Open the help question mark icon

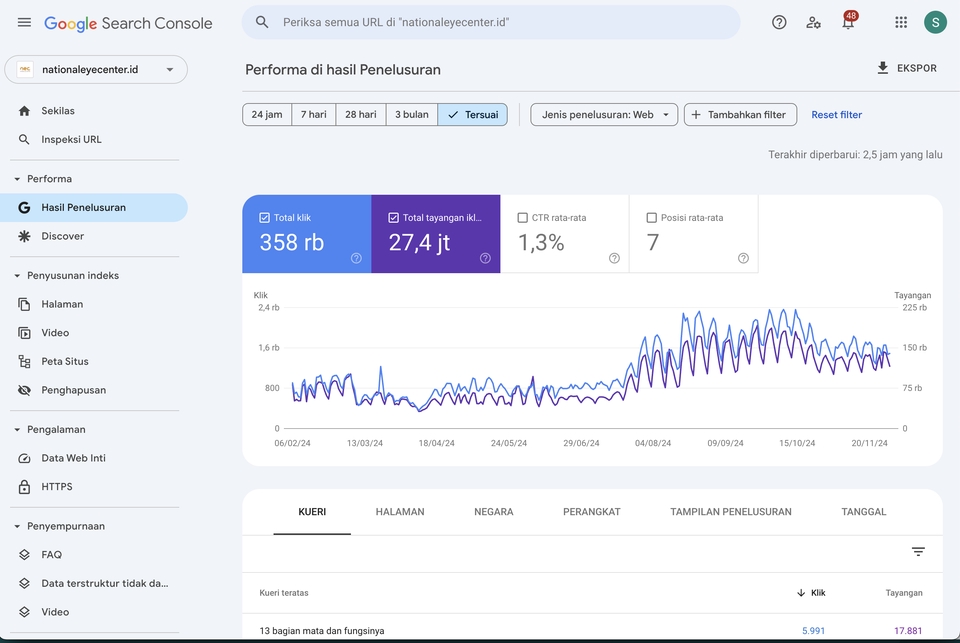[779, 22]
